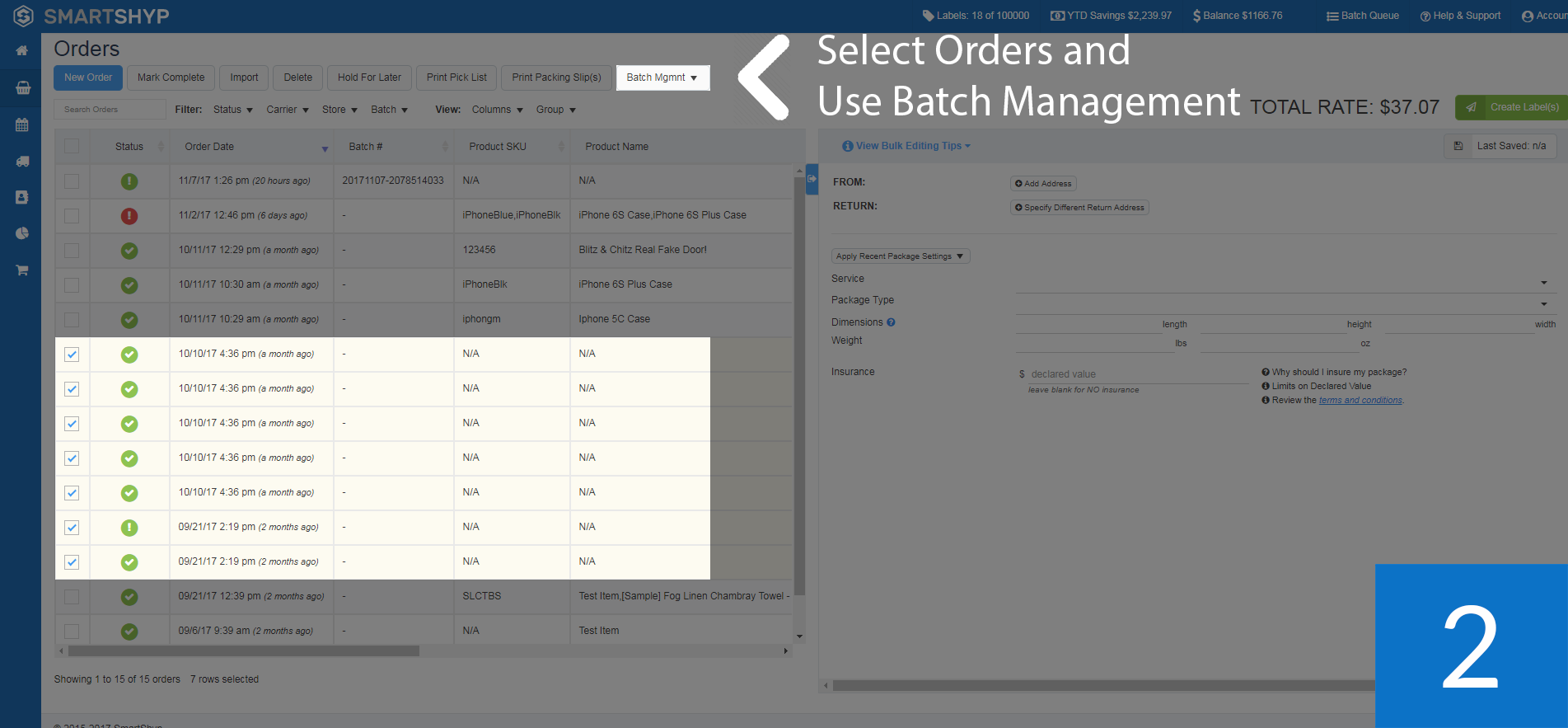The width and height of the screenshot is (1568, 728).
Task: Click the Labels tag icon in the header
Action: [928, 16]
